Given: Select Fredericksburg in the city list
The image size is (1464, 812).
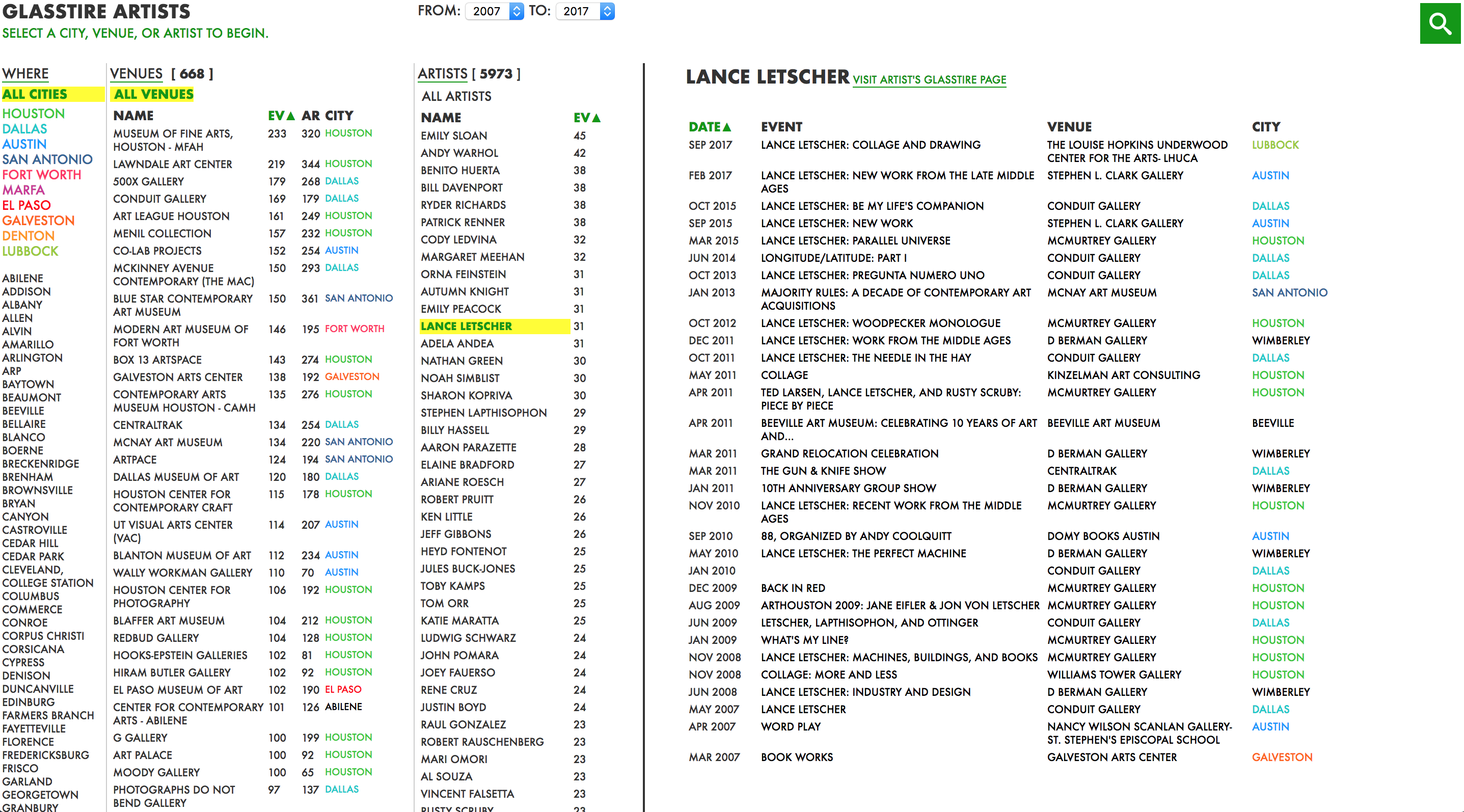Looking at the screenshot, I should [x=45, y=756].
